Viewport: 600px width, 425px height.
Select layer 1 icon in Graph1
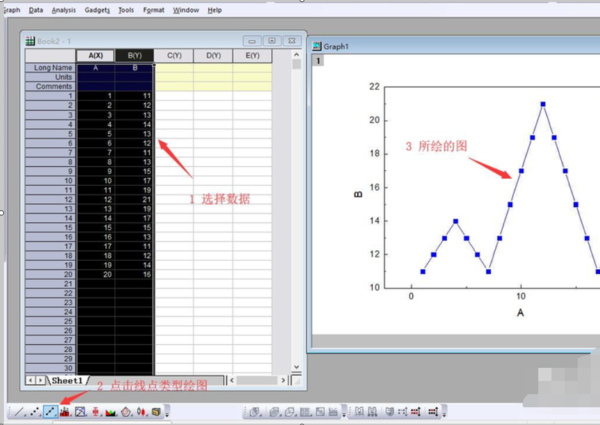[318, 61]
